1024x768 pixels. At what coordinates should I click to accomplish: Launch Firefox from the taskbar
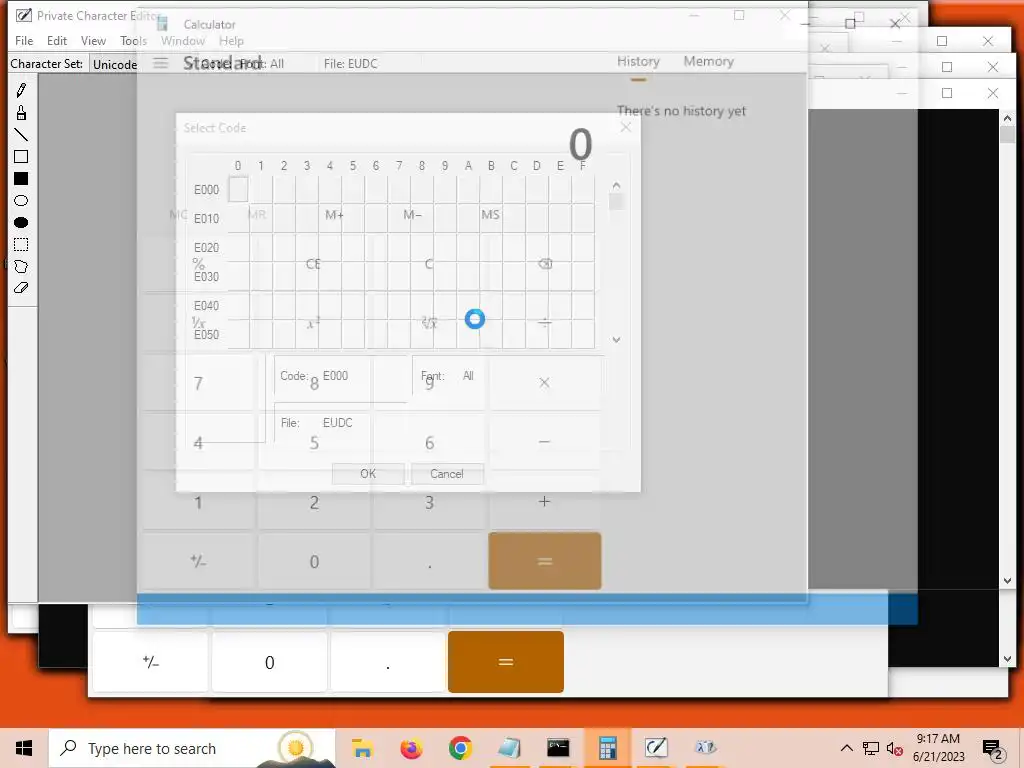[x=411, y=748]
